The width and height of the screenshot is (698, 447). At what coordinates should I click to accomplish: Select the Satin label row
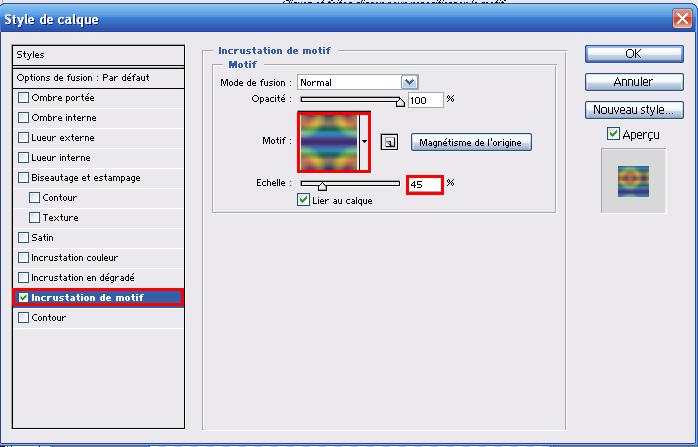[98, 237]
